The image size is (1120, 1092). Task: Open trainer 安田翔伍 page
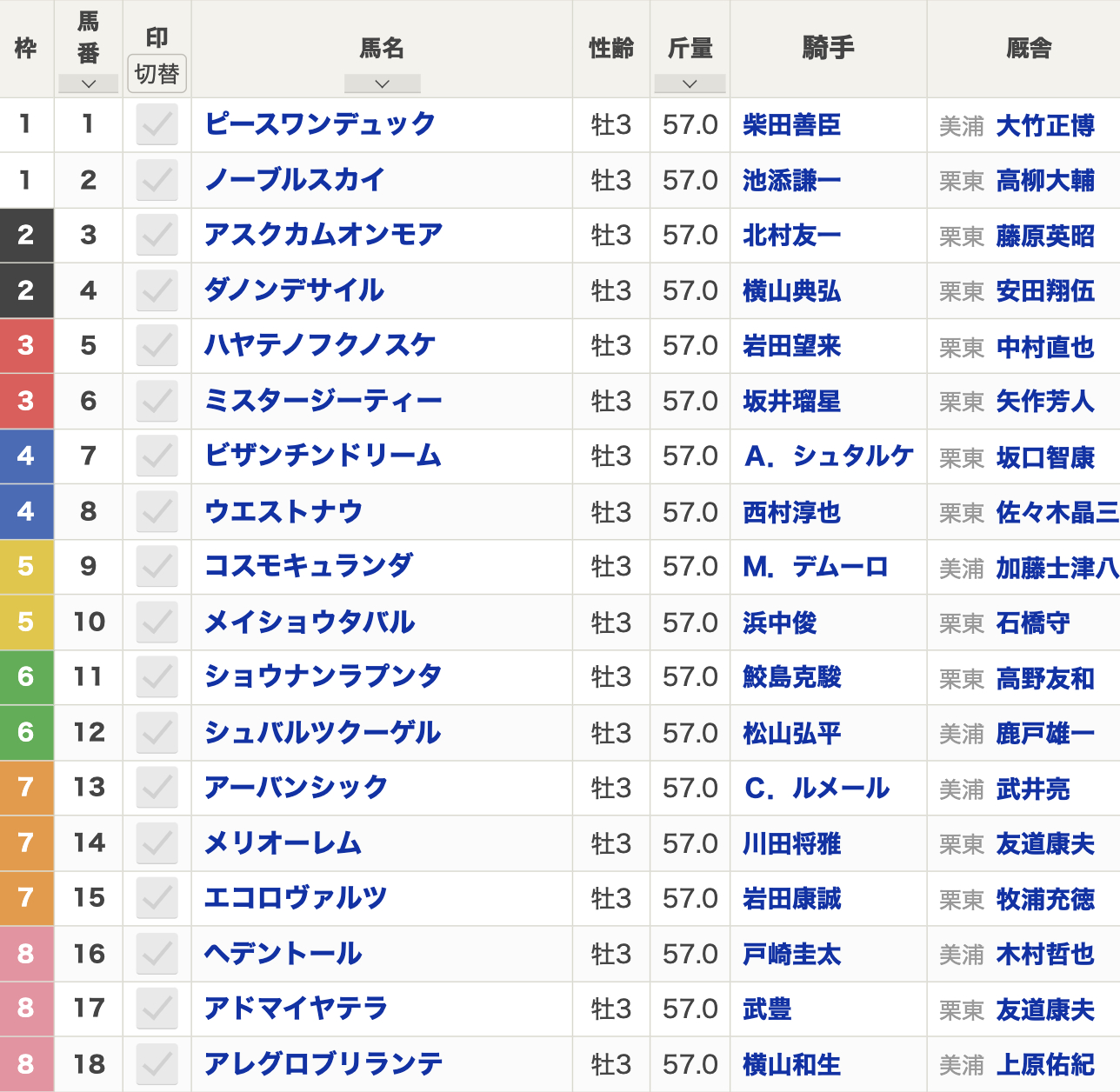1045,291
